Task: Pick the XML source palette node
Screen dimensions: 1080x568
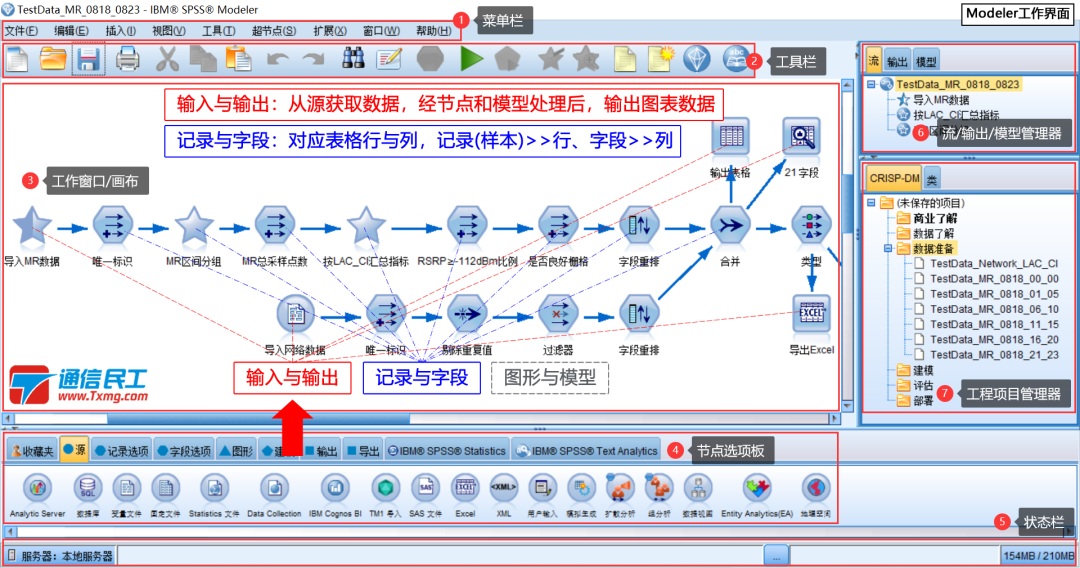Action: [503, 488]
